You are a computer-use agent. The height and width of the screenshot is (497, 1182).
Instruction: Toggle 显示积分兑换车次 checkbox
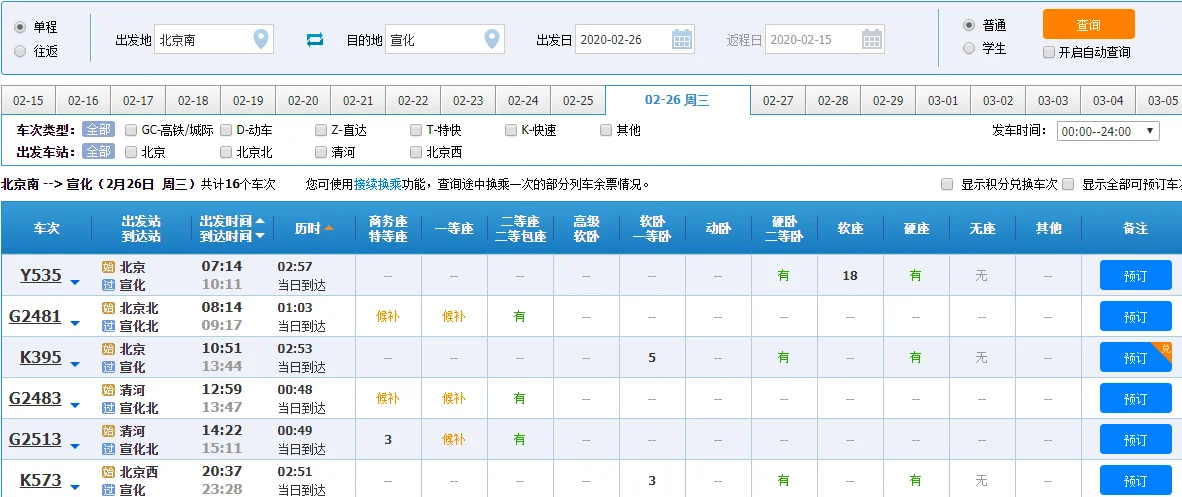pyautogui.click(x=947, y=184)
